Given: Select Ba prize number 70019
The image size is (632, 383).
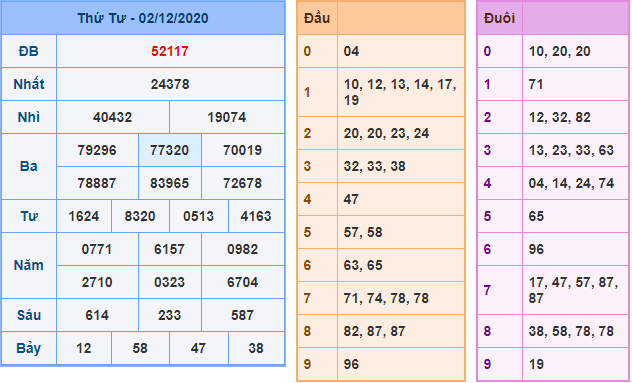Looking at the screenshot, I should 243,150.
